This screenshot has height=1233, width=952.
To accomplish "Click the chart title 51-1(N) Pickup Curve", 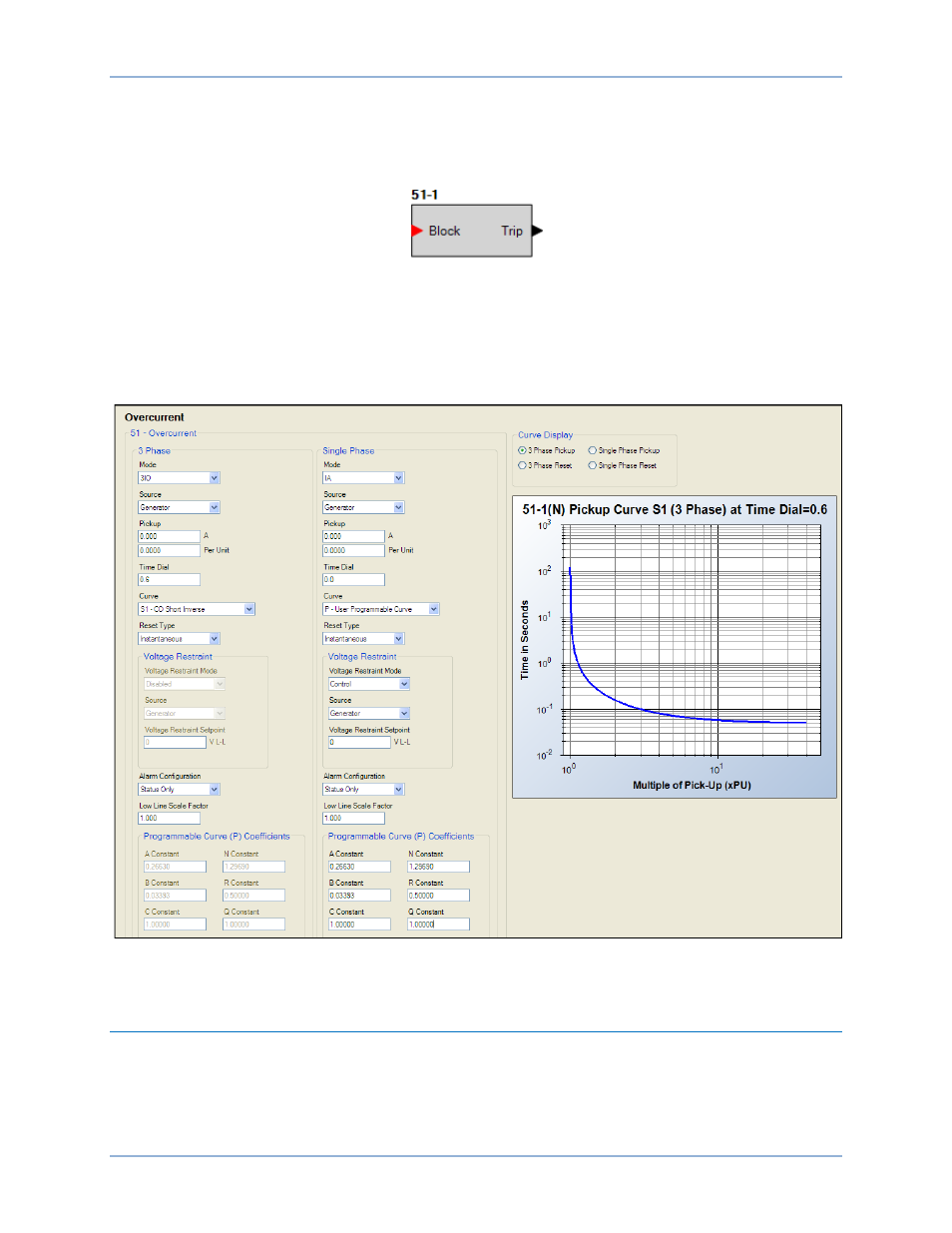I will [675, 509].
